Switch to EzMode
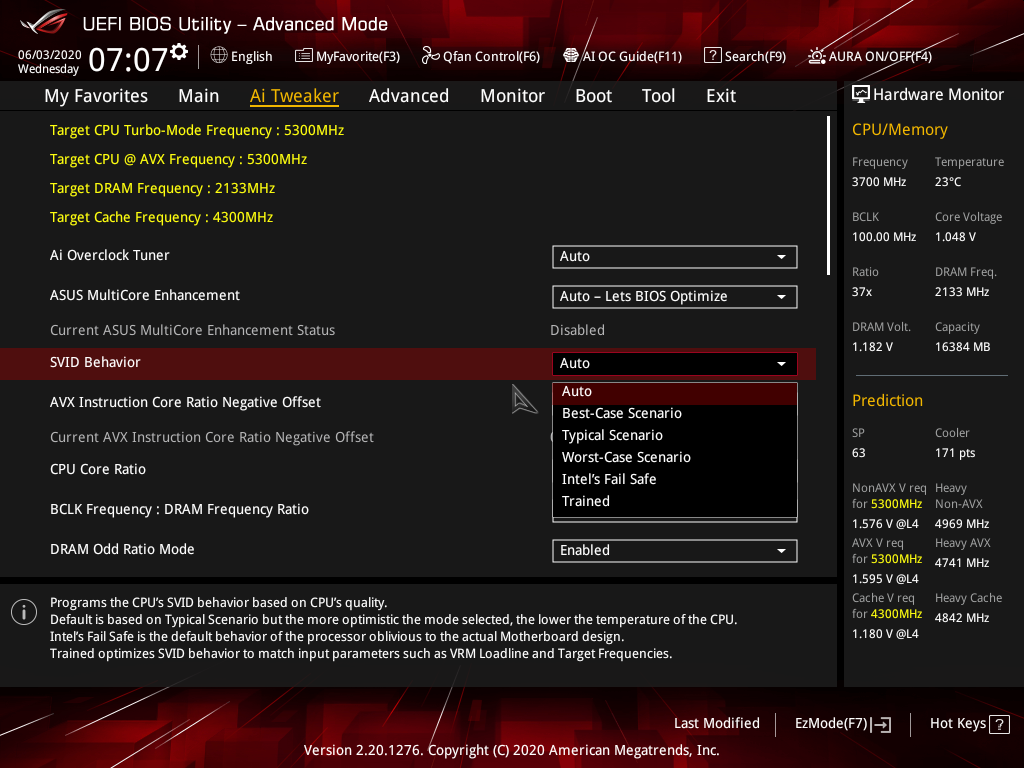Image resolution: width=1024 pixels, height=768 pixels. click(842, 723)
